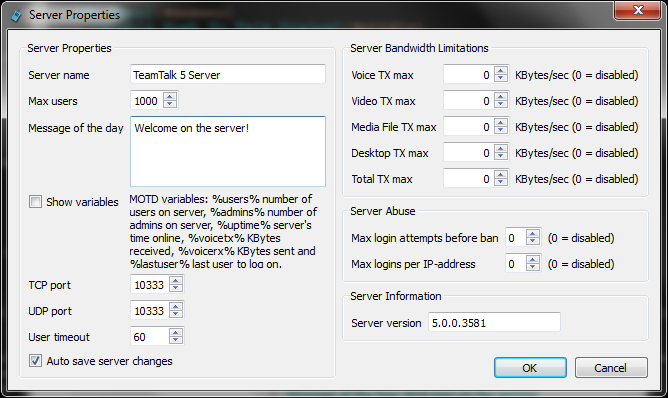This screenshot has height=398, width=668.
Task: Click Max login attempts value field
Action: click(x=515, y=237)
